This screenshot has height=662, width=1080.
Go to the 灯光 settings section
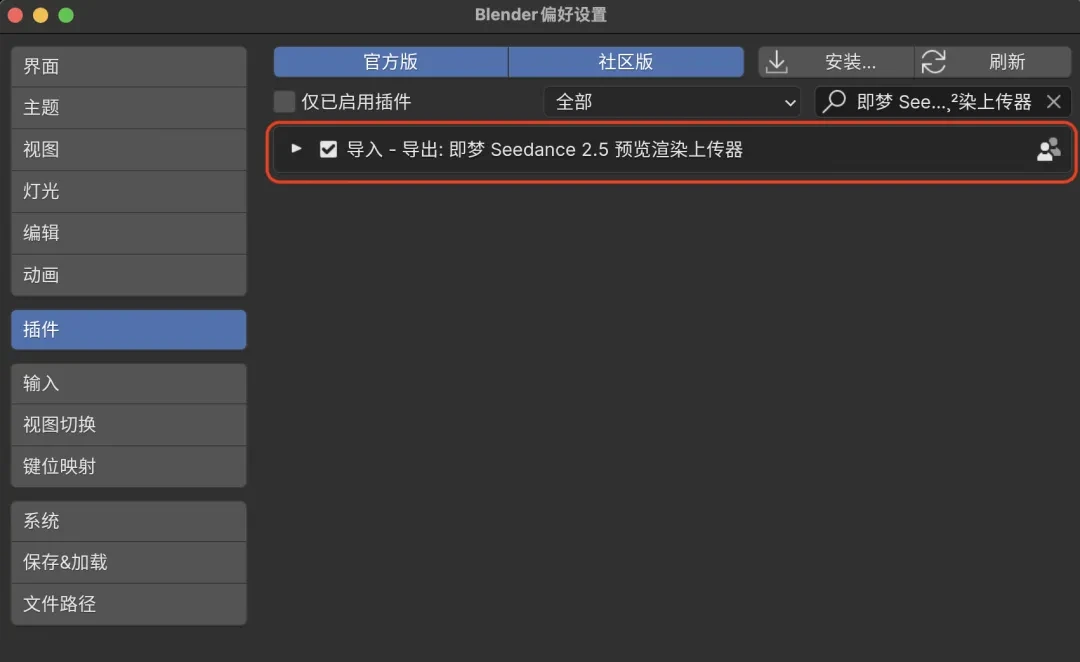point(129,191)
